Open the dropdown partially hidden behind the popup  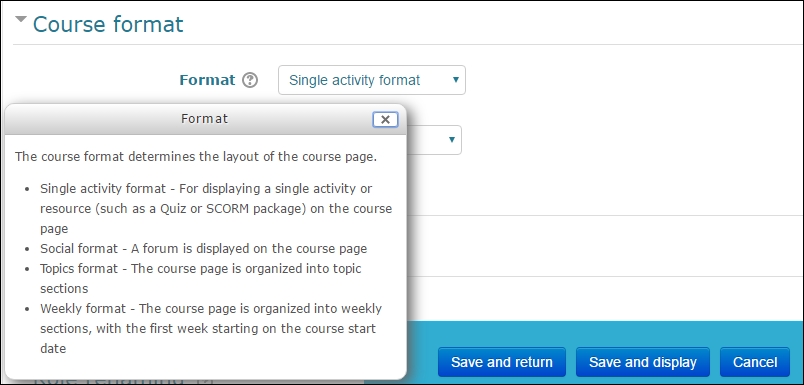click(434, 140)
